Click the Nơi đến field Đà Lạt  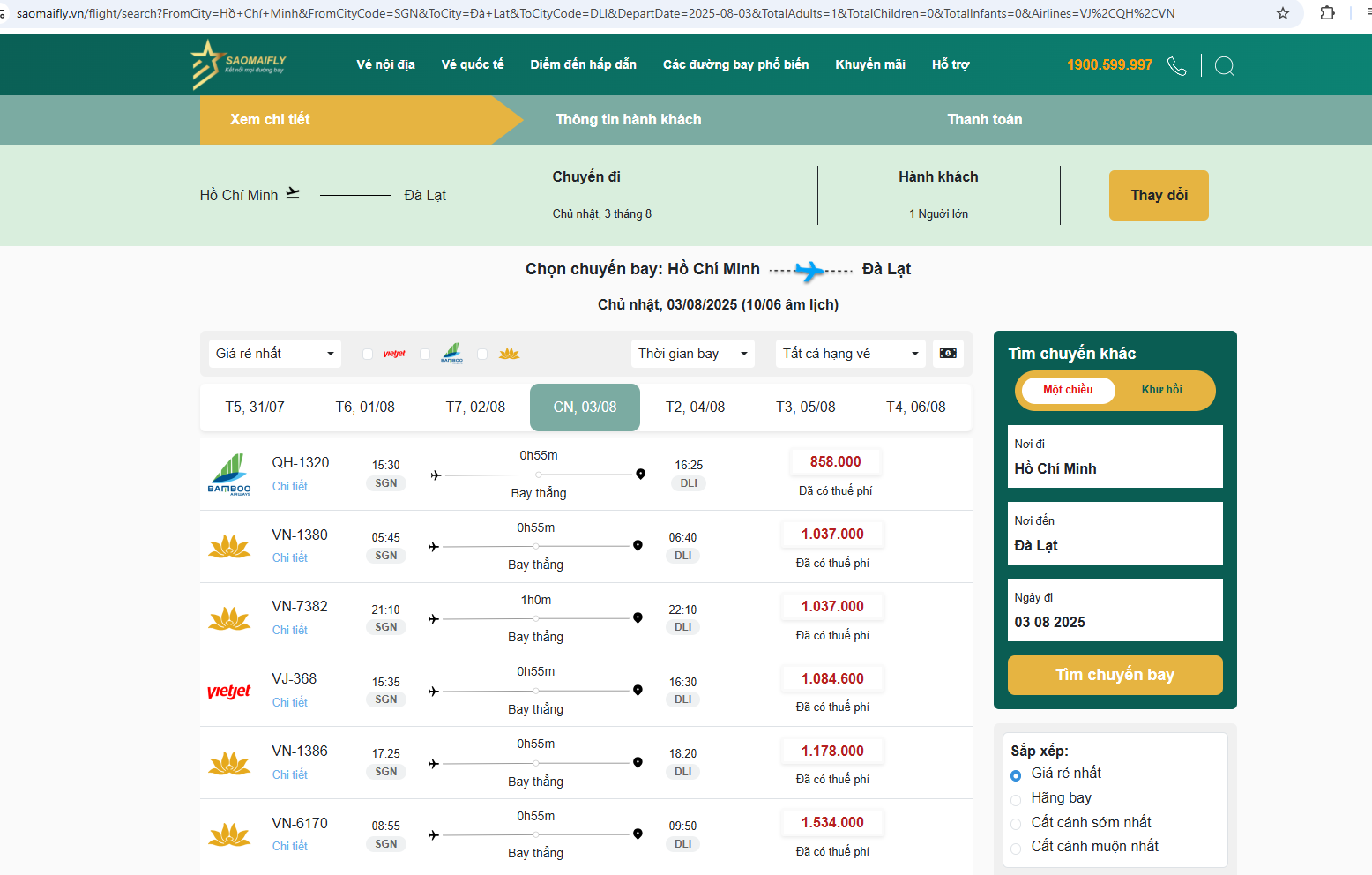point(1115,534)
